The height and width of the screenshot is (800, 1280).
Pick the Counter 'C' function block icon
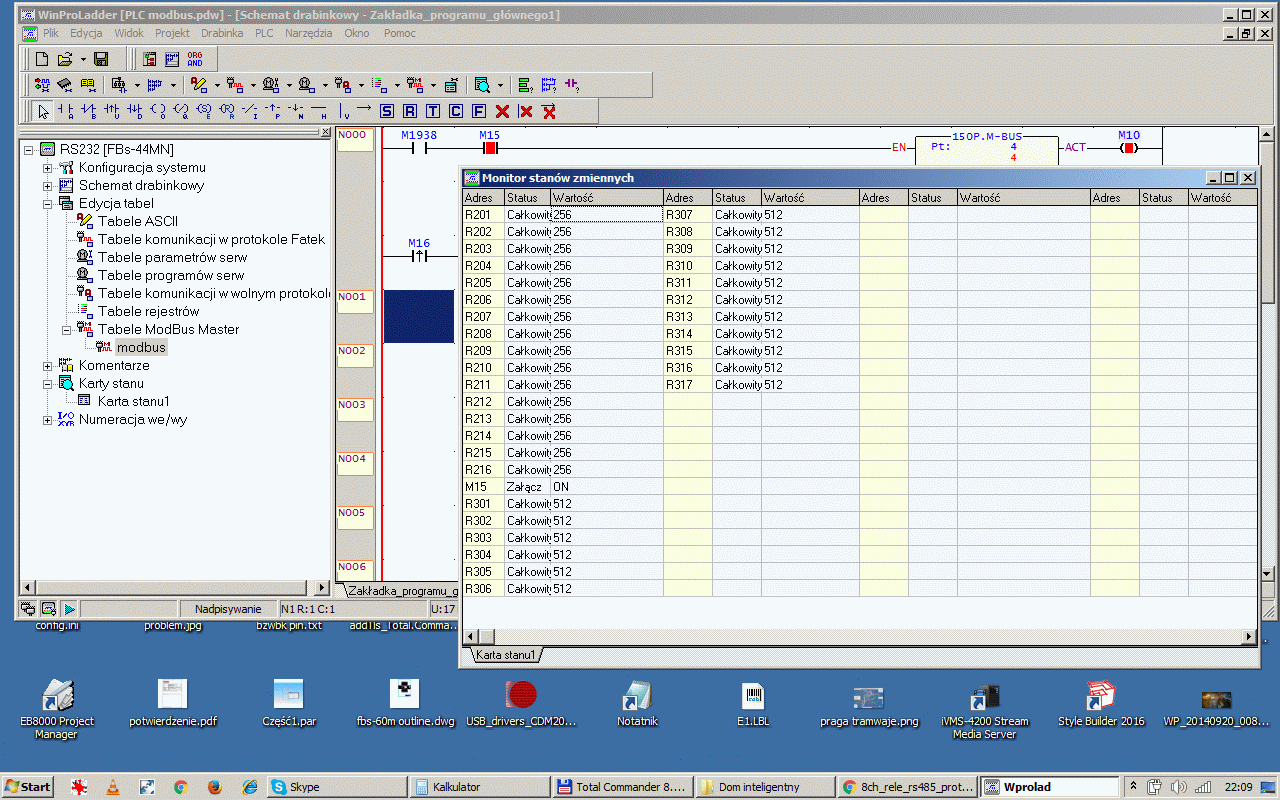tap(456, 111)
